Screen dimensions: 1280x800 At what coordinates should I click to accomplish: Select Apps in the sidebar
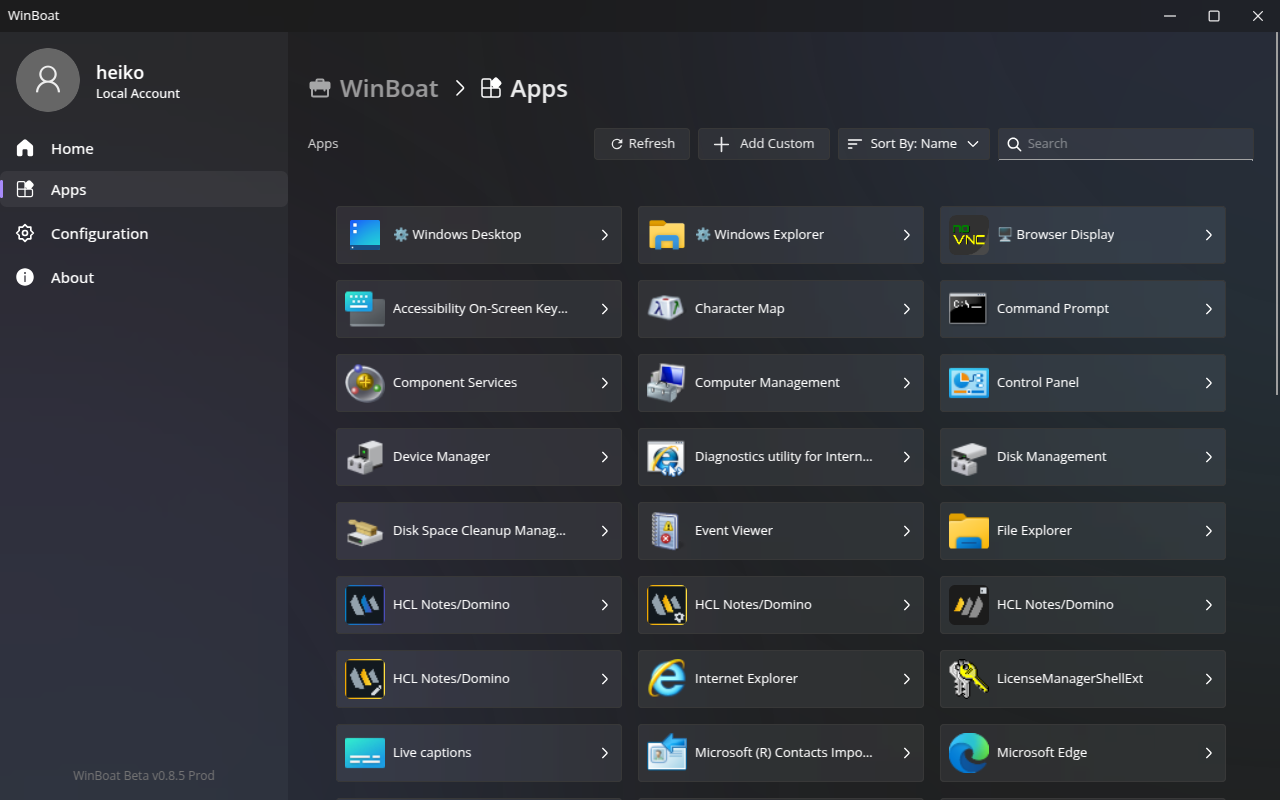coord(144,190)
